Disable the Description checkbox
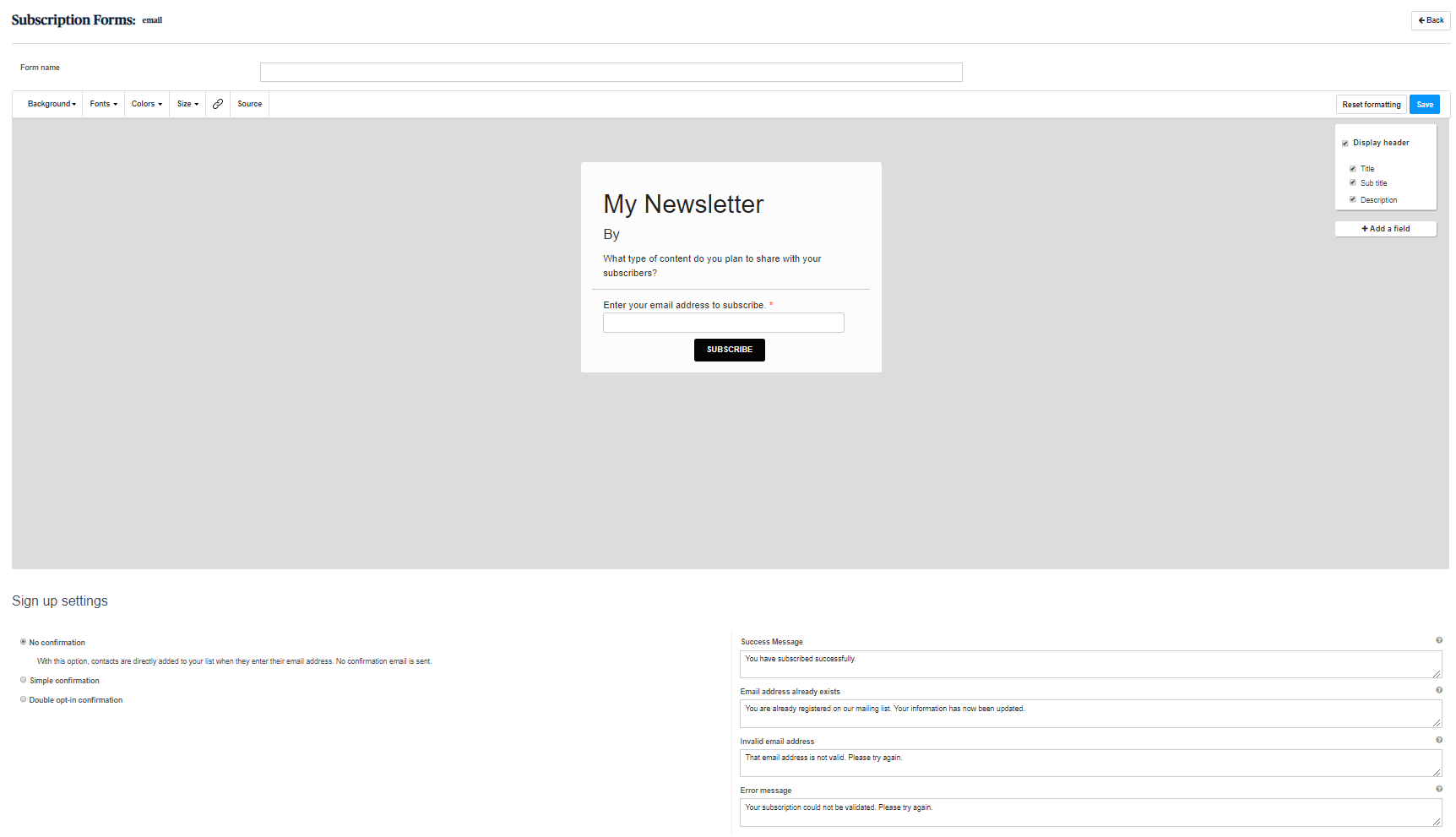The image size is (1456, 837). (x=1353, y=199)
